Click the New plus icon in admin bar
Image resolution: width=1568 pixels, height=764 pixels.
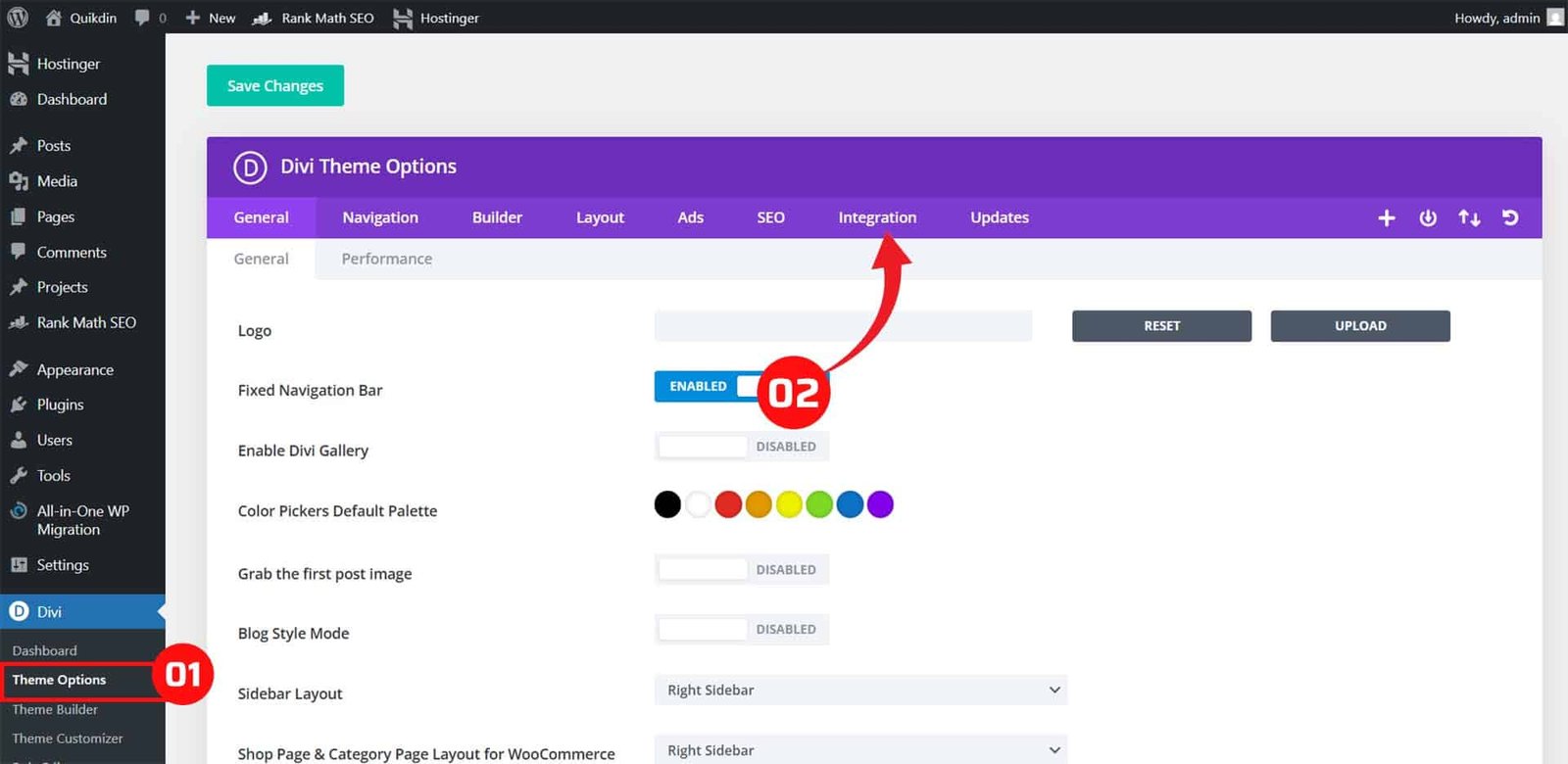tap(193, 18)
